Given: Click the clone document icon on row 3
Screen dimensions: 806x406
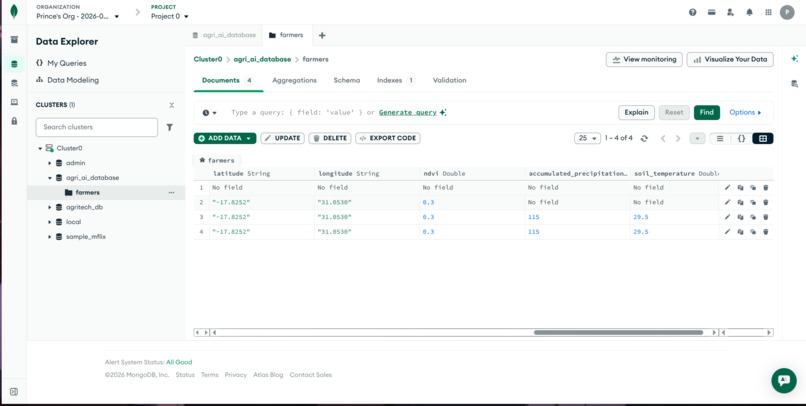Looking at the screenshot, I should [x=753, y=217].
